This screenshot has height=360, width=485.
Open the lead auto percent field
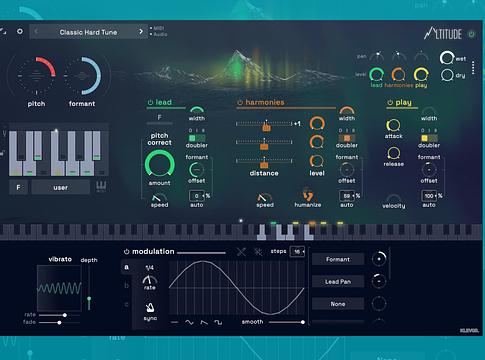pyautogui.click(x=197, y=196)
